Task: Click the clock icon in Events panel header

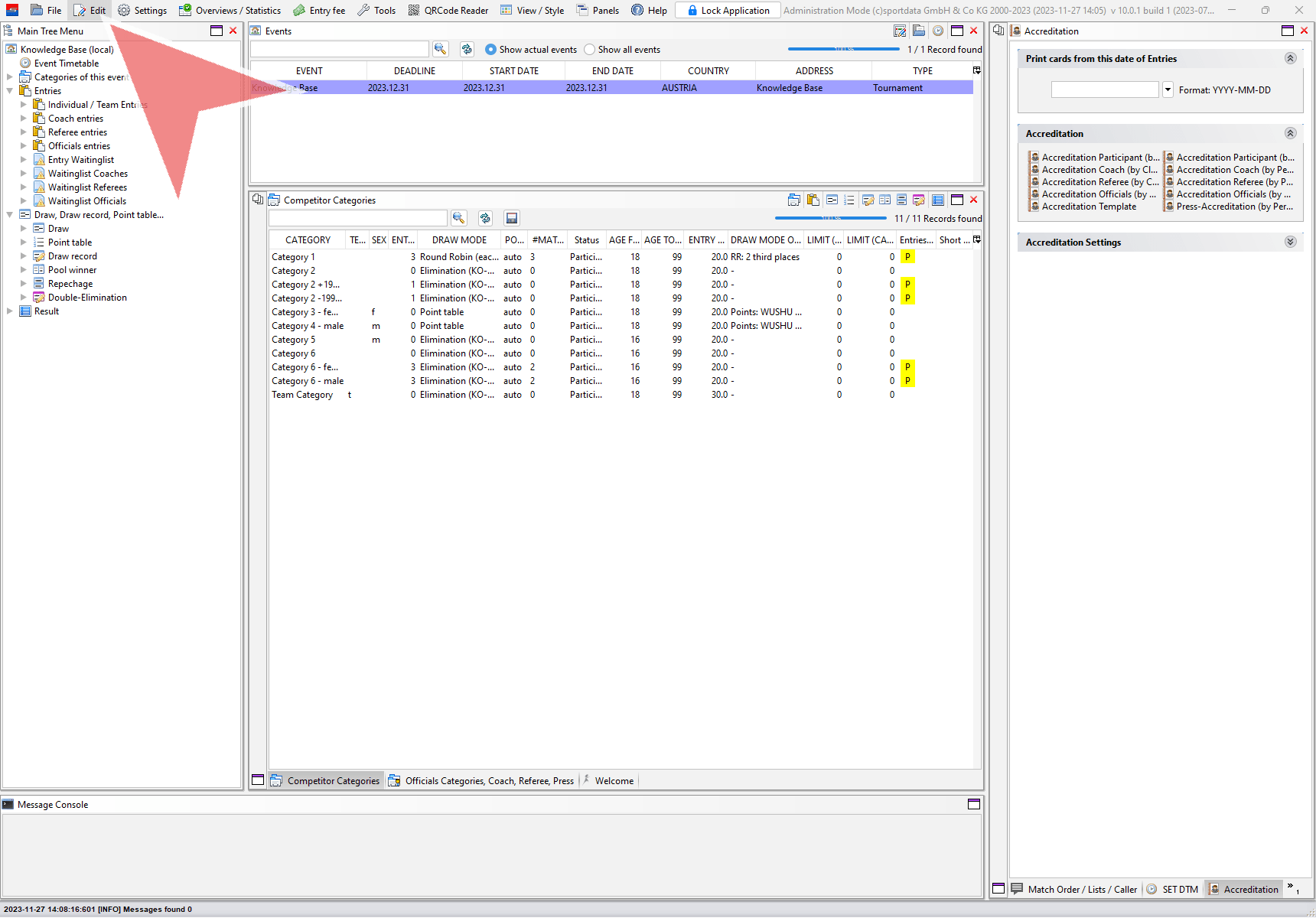Action: point(937,31)
